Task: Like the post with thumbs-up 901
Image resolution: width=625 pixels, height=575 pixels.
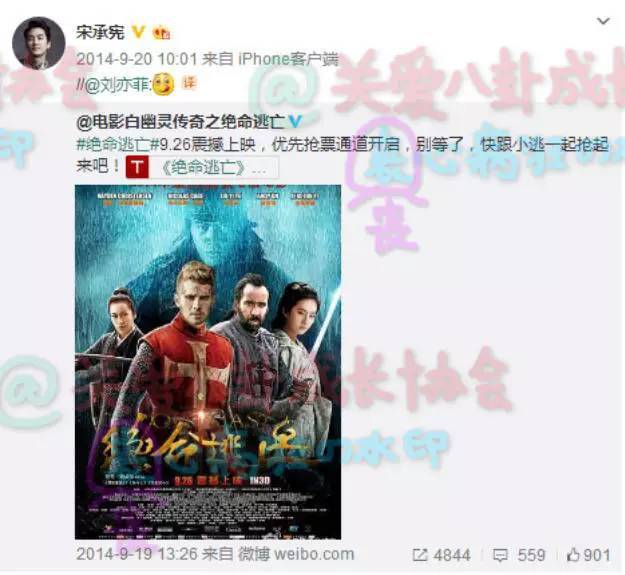Action: click(588, 555)
